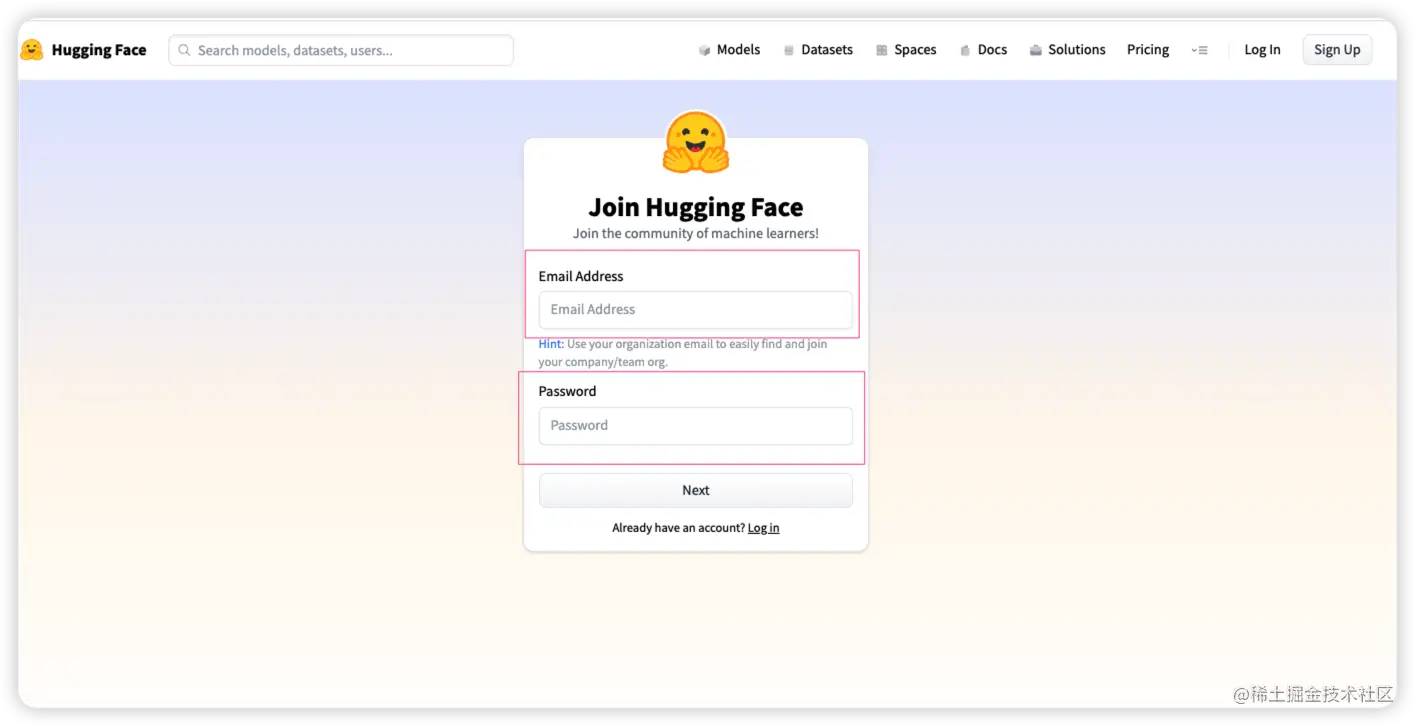1415x726 pixels.
Task: Click the Hugging Face brand name text
Action: click(x=99, y=50)
